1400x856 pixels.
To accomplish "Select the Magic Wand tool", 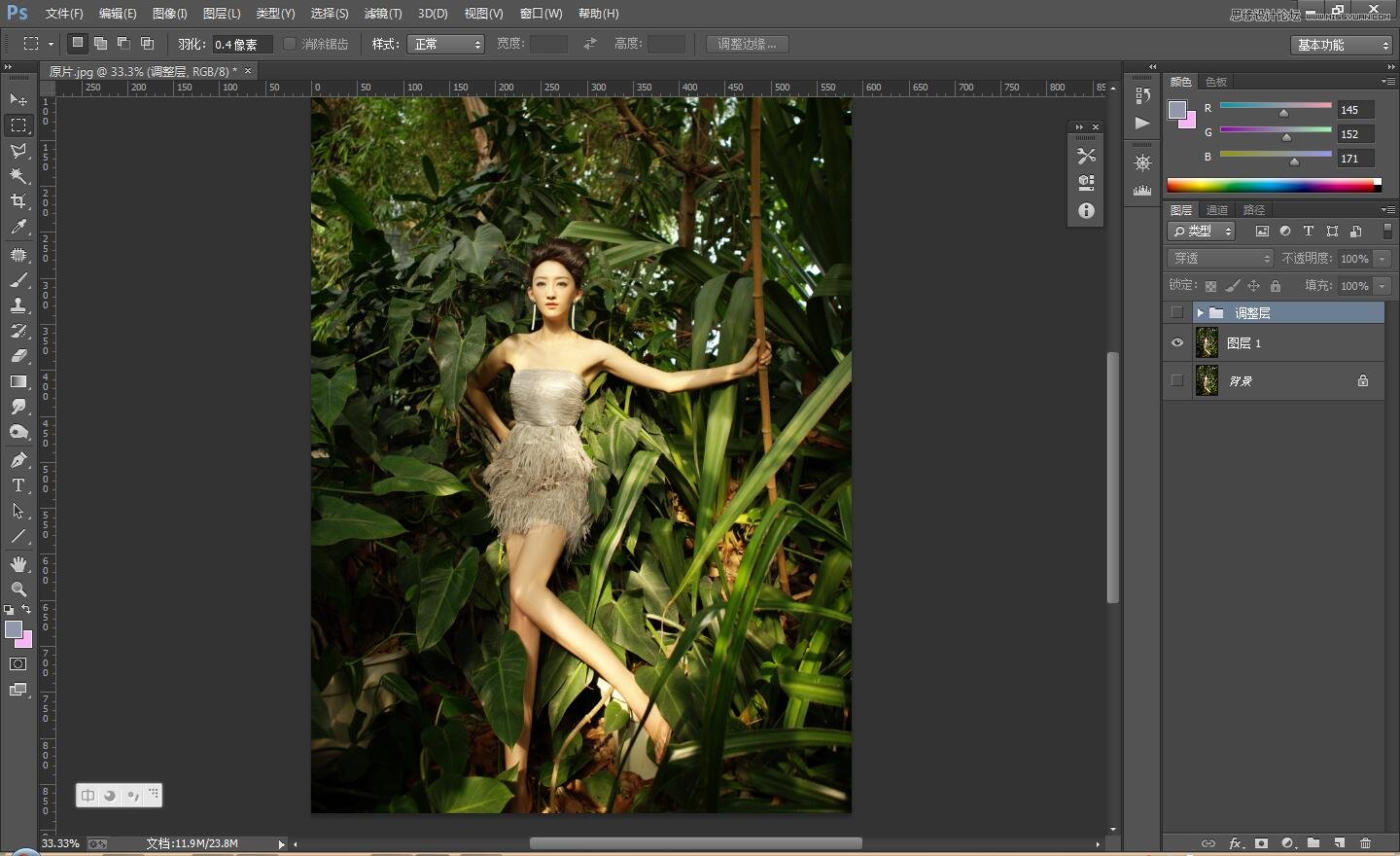I will coord(18,176).
